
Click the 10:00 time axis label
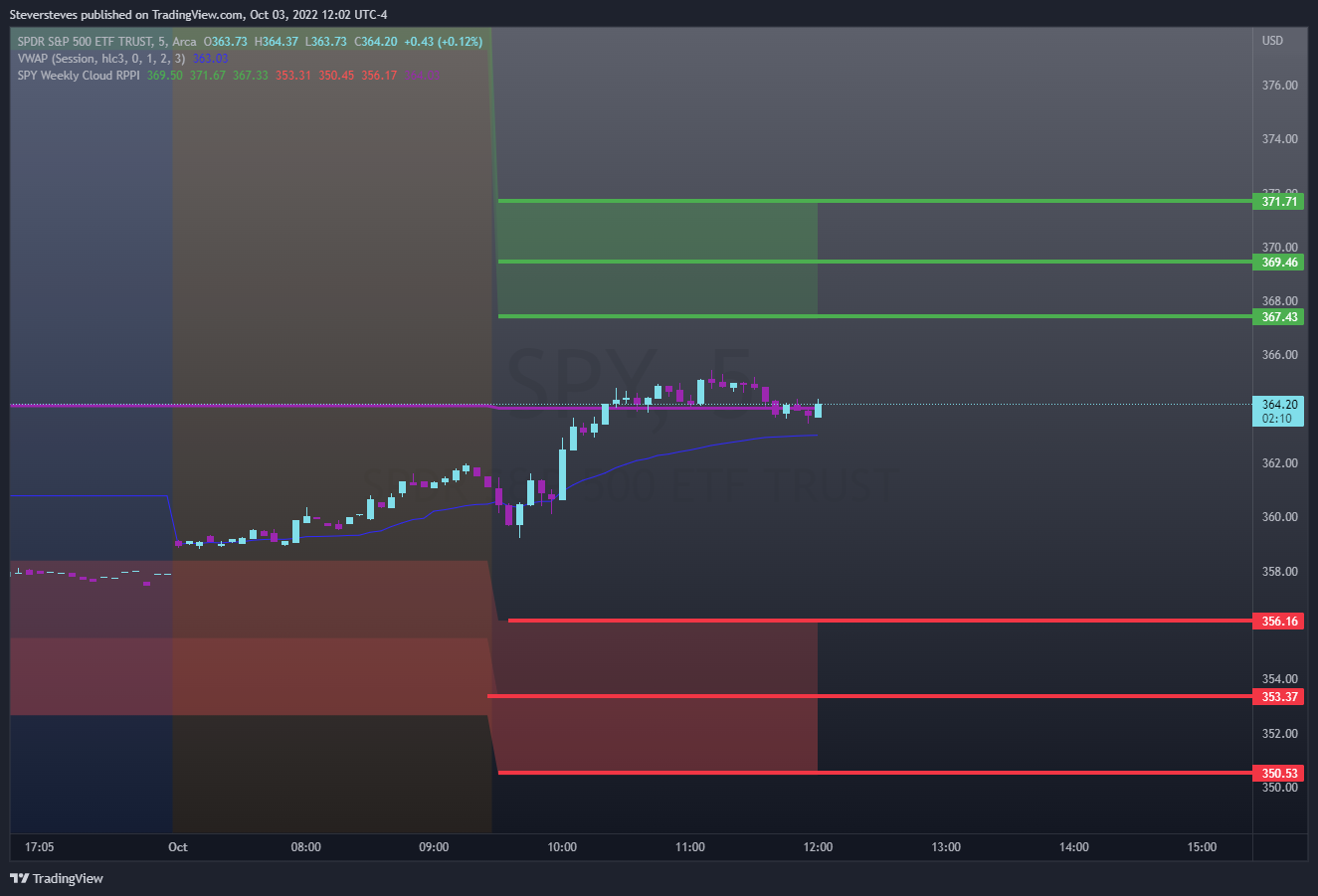pyautogui.click(x=562, y=847)
